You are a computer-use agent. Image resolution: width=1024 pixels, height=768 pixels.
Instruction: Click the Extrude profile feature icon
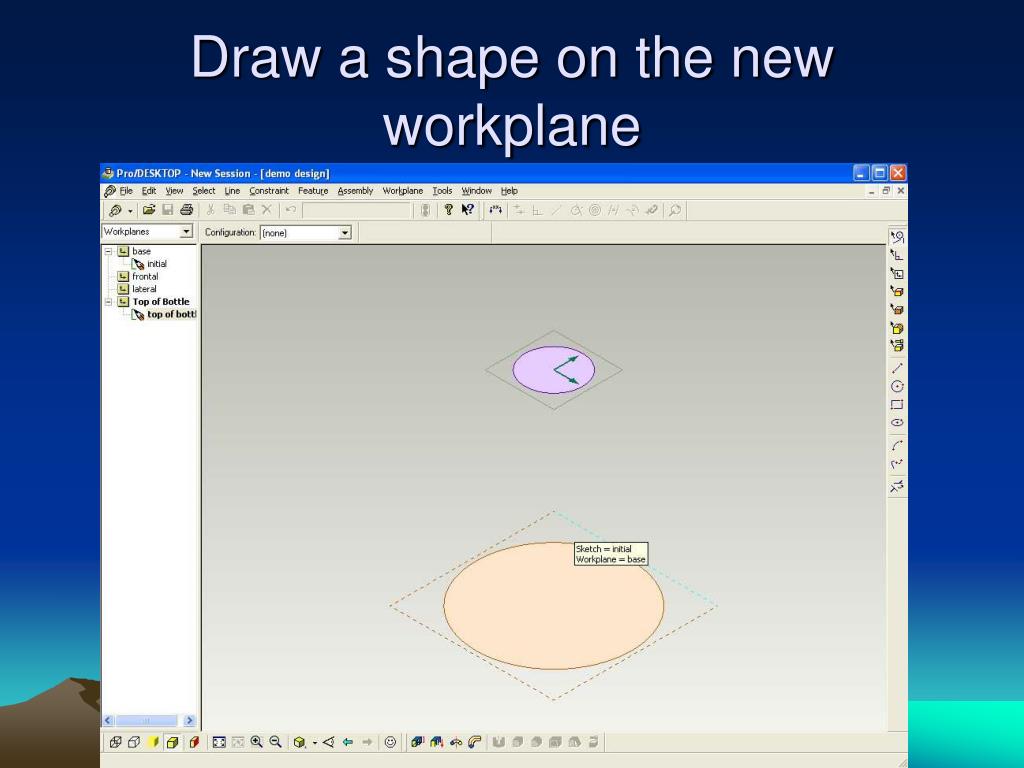(417, 742)
